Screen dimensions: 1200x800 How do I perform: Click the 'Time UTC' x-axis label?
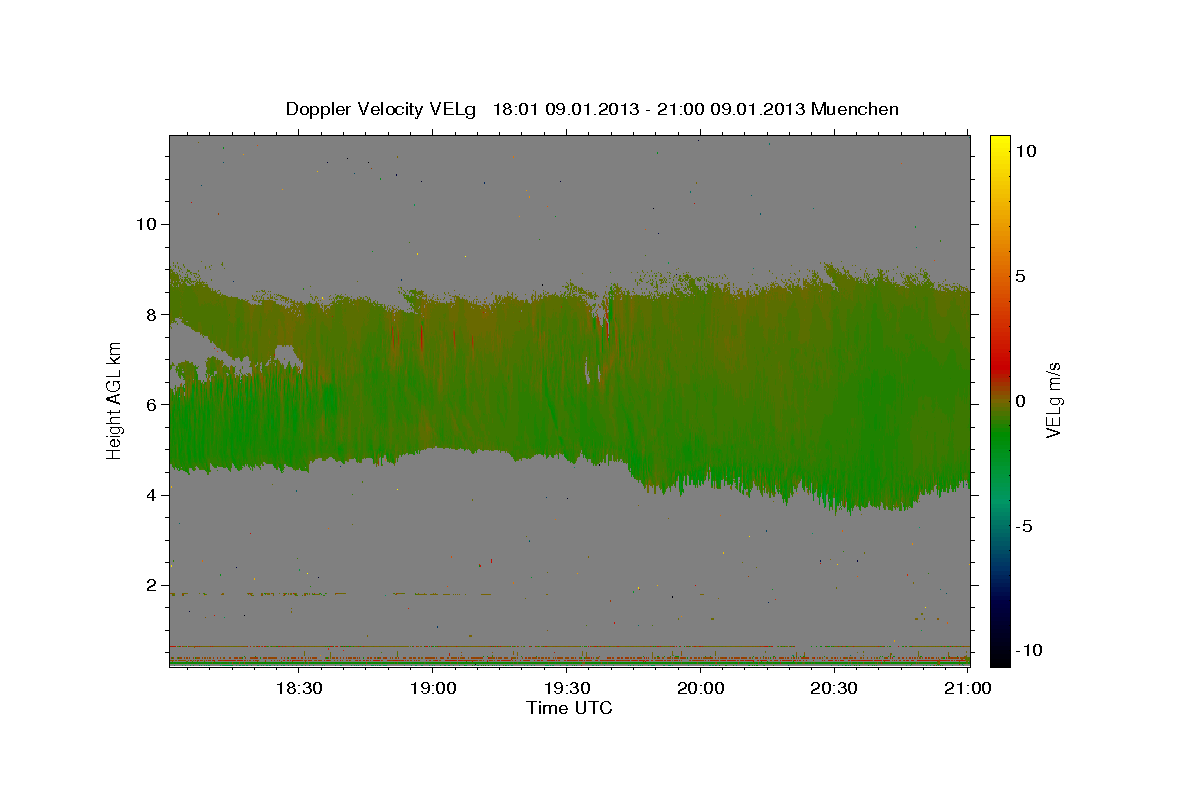point(569,708)
